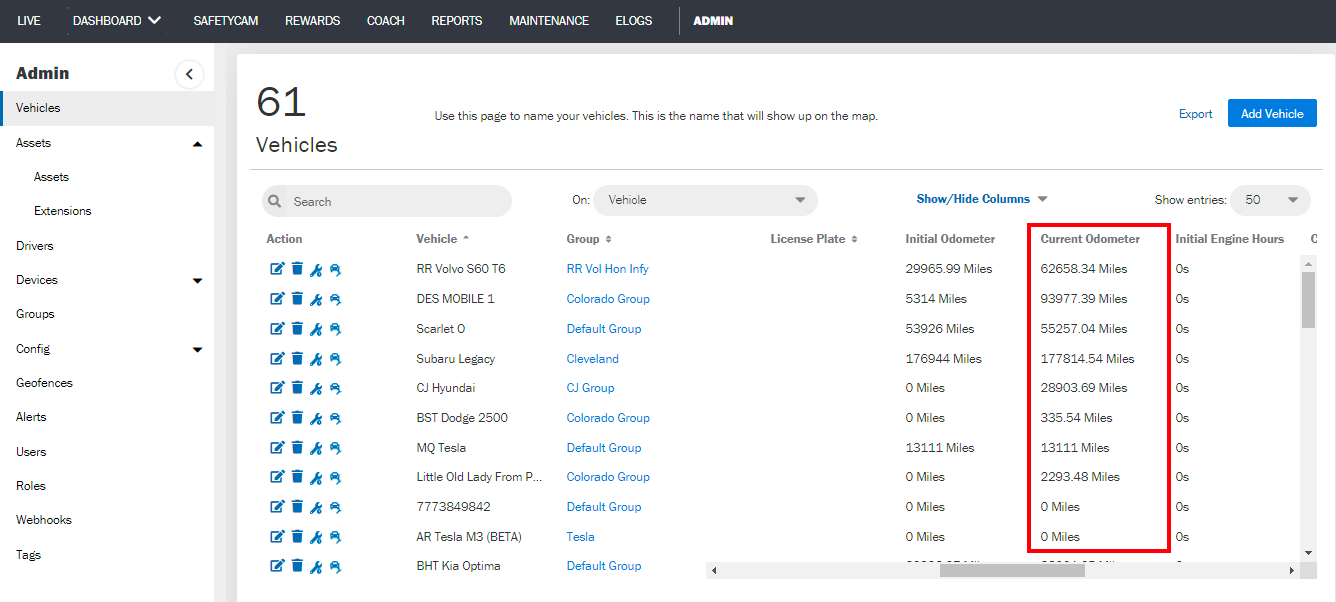The width and height of the screenshot is (1336, 602).
Task: Open the Show/Hide Columns dropdown
Action: 982,199
